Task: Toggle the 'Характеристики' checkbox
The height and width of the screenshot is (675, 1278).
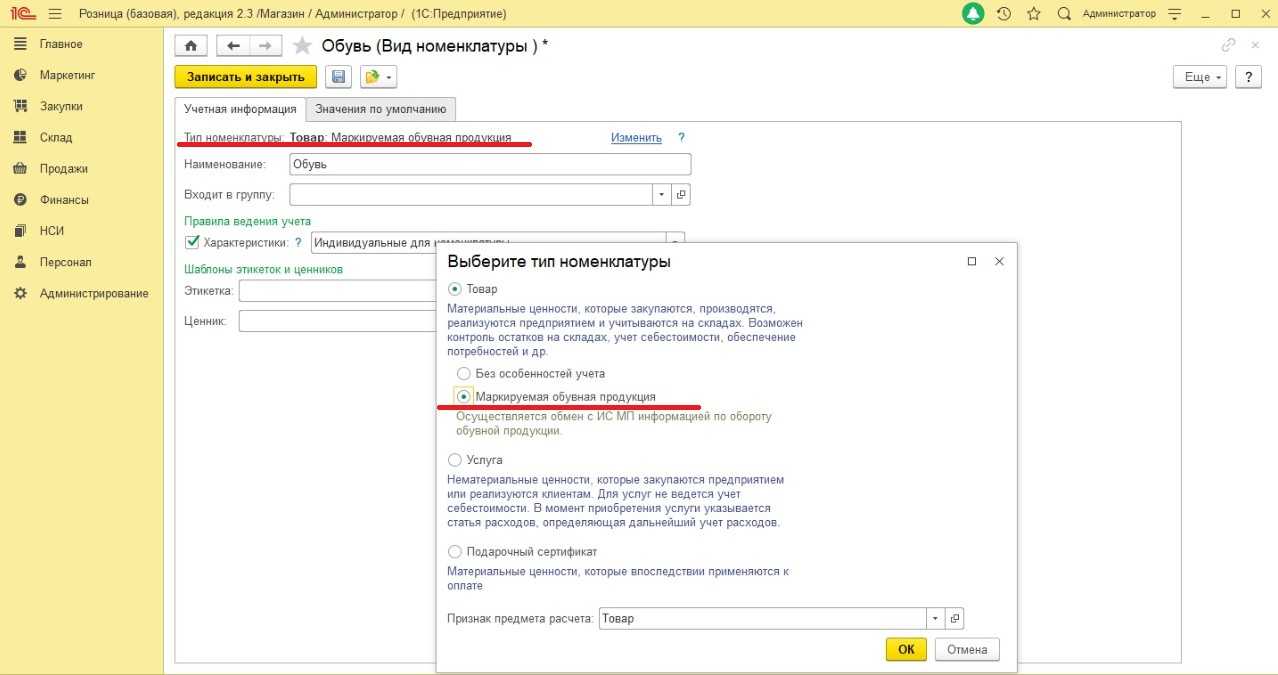Action: (x=193, y=242)
